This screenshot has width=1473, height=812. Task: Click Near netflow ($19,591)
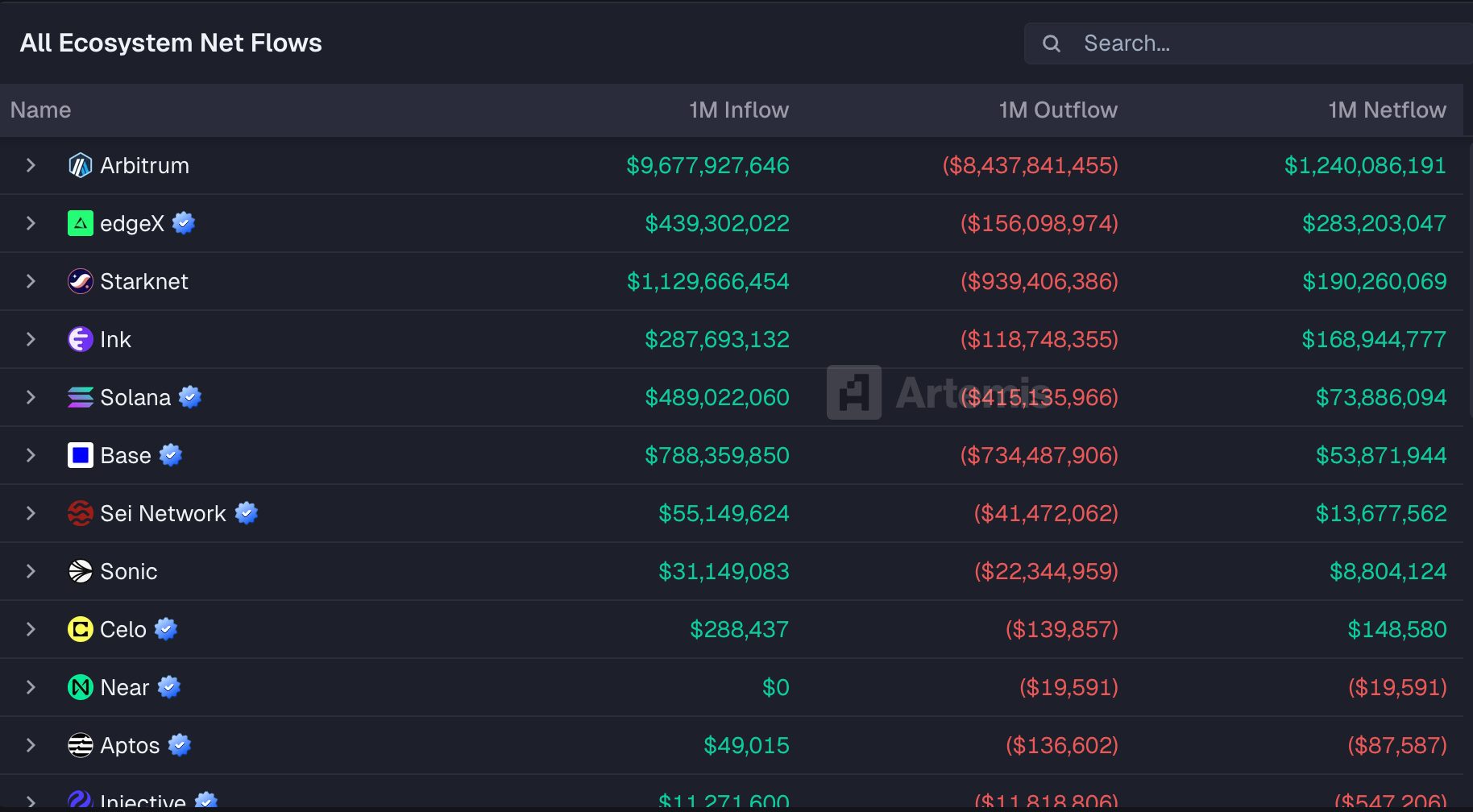coord(1397,688)
